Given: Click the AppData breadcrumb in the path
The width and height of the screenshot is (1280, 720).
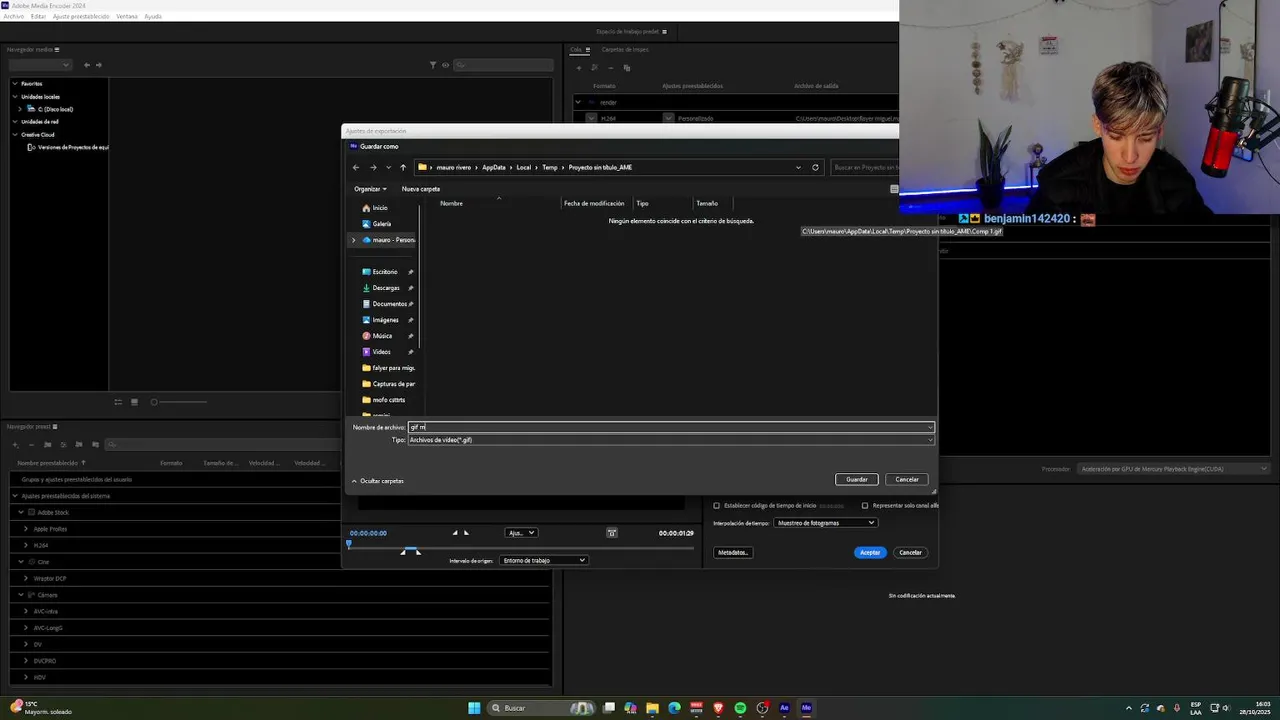Looking at the screenshot, I should pyautogui.click(x=494, y=167).
